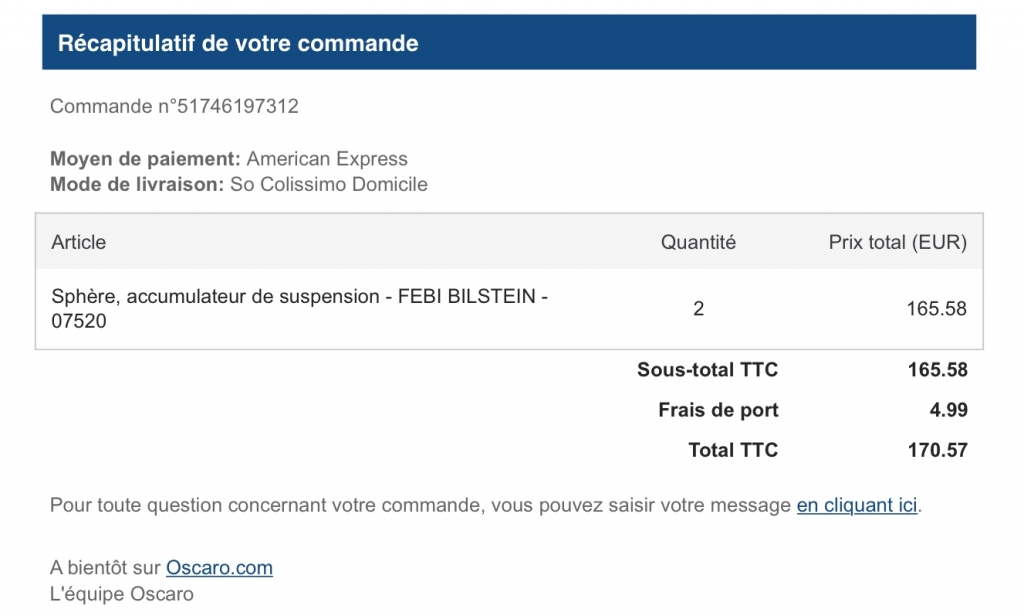
Task: Select the "American Express" payment text
Action: click(327, 159)
